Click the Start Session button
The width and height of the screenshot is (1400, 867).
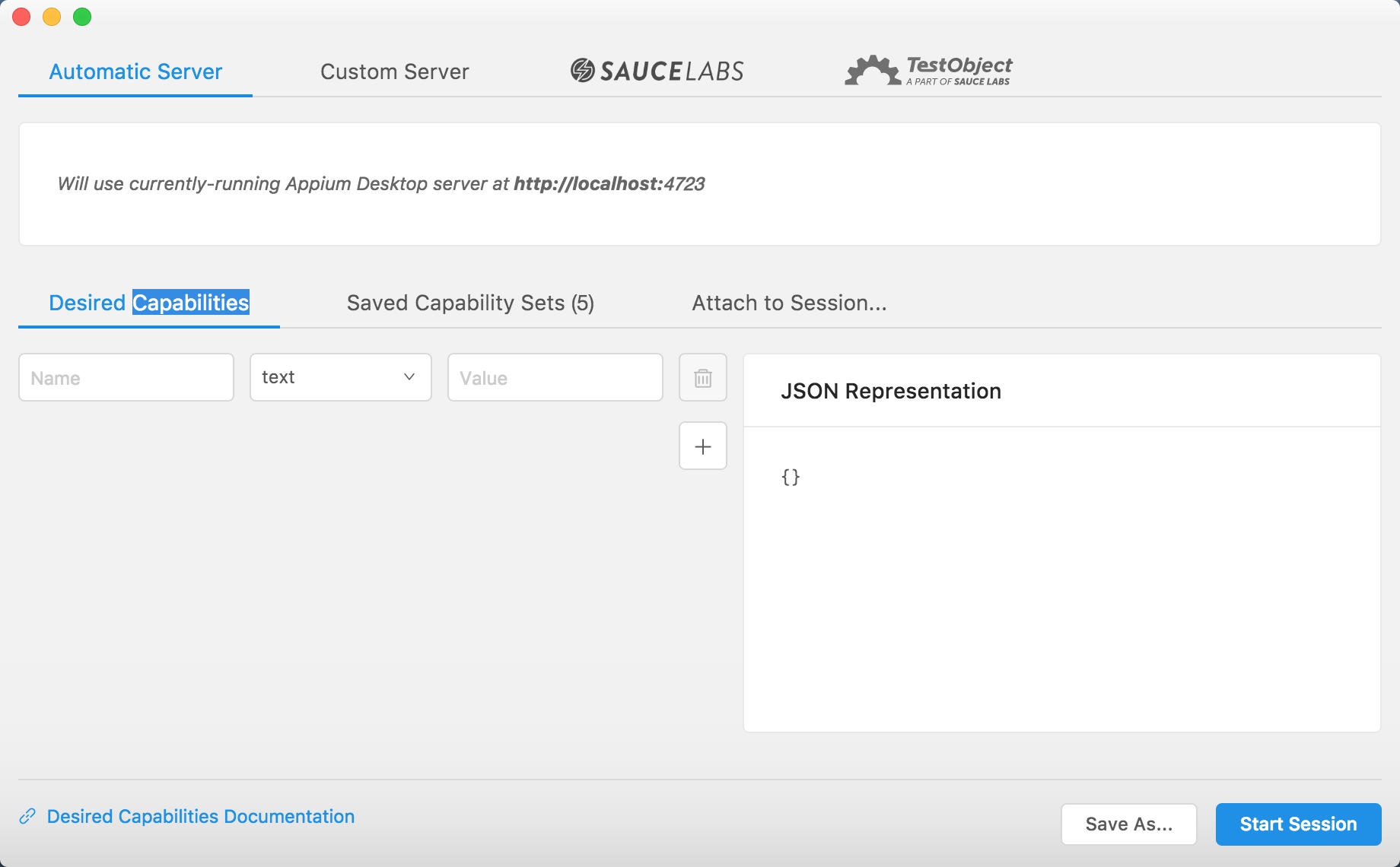pyautogui.click(x=1298, y=824)
